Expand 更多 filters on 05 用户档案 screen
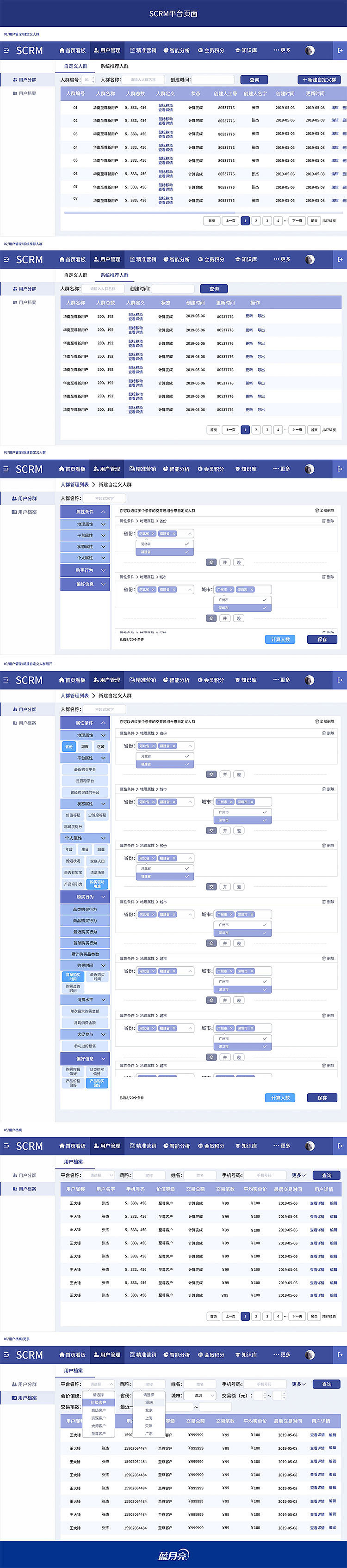 [299, 1175]
